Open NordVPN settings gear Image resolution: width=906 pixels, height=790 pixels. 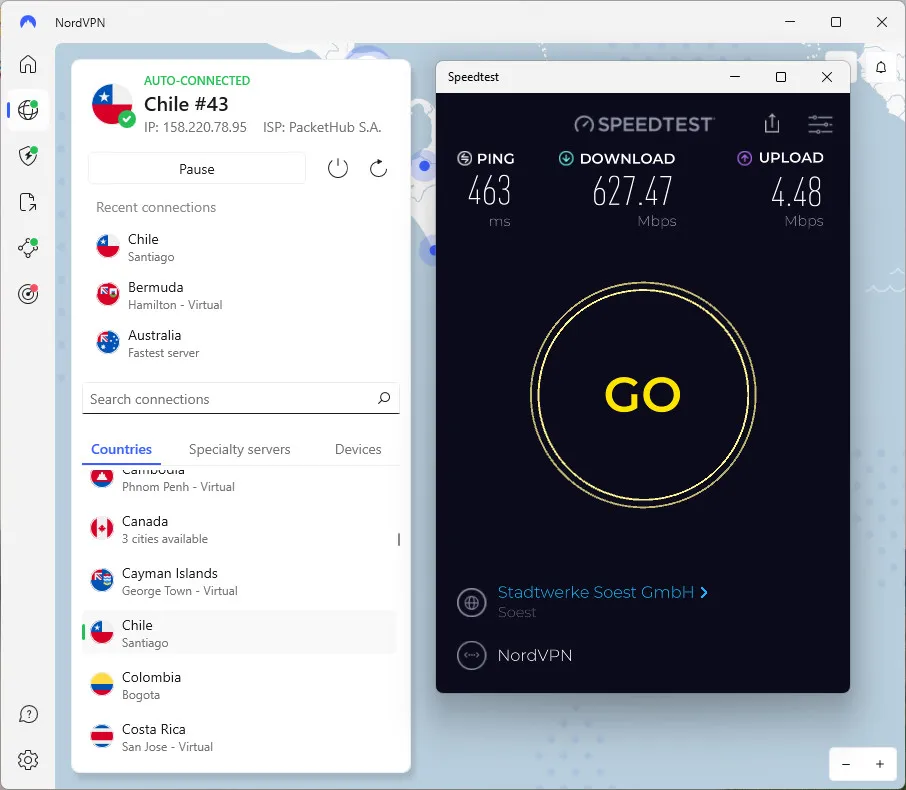point(28,761)
